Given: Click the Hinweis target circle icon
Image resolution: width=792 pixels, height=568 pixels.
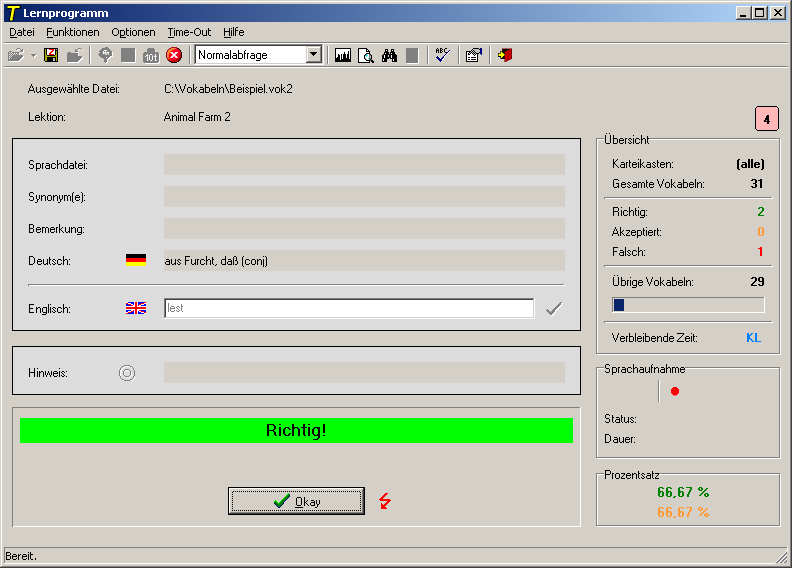Looking at the screenshot, I should [x=127, y=373].
